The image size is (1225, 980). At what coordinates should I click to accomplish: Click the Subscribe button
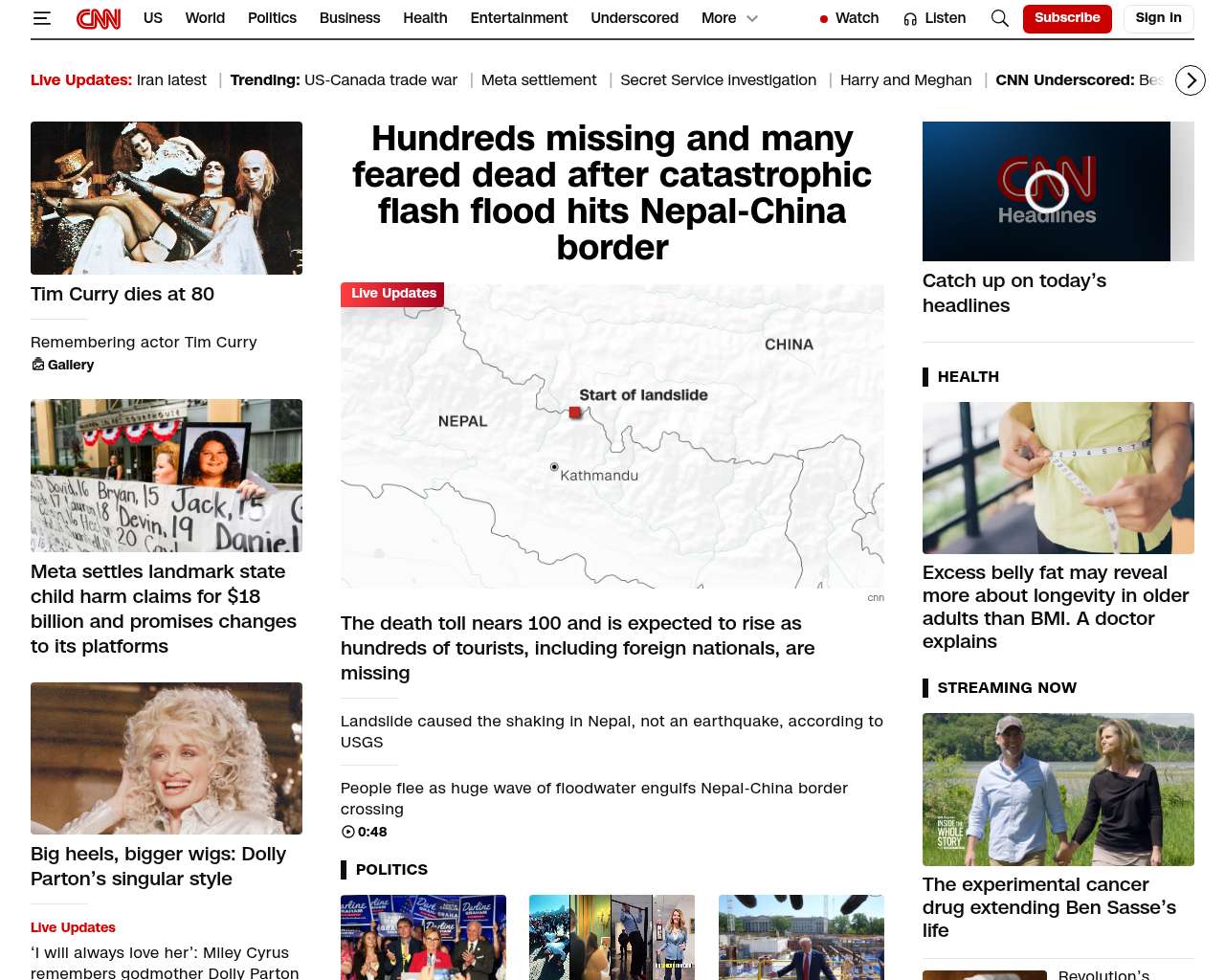click(1067, 18)
